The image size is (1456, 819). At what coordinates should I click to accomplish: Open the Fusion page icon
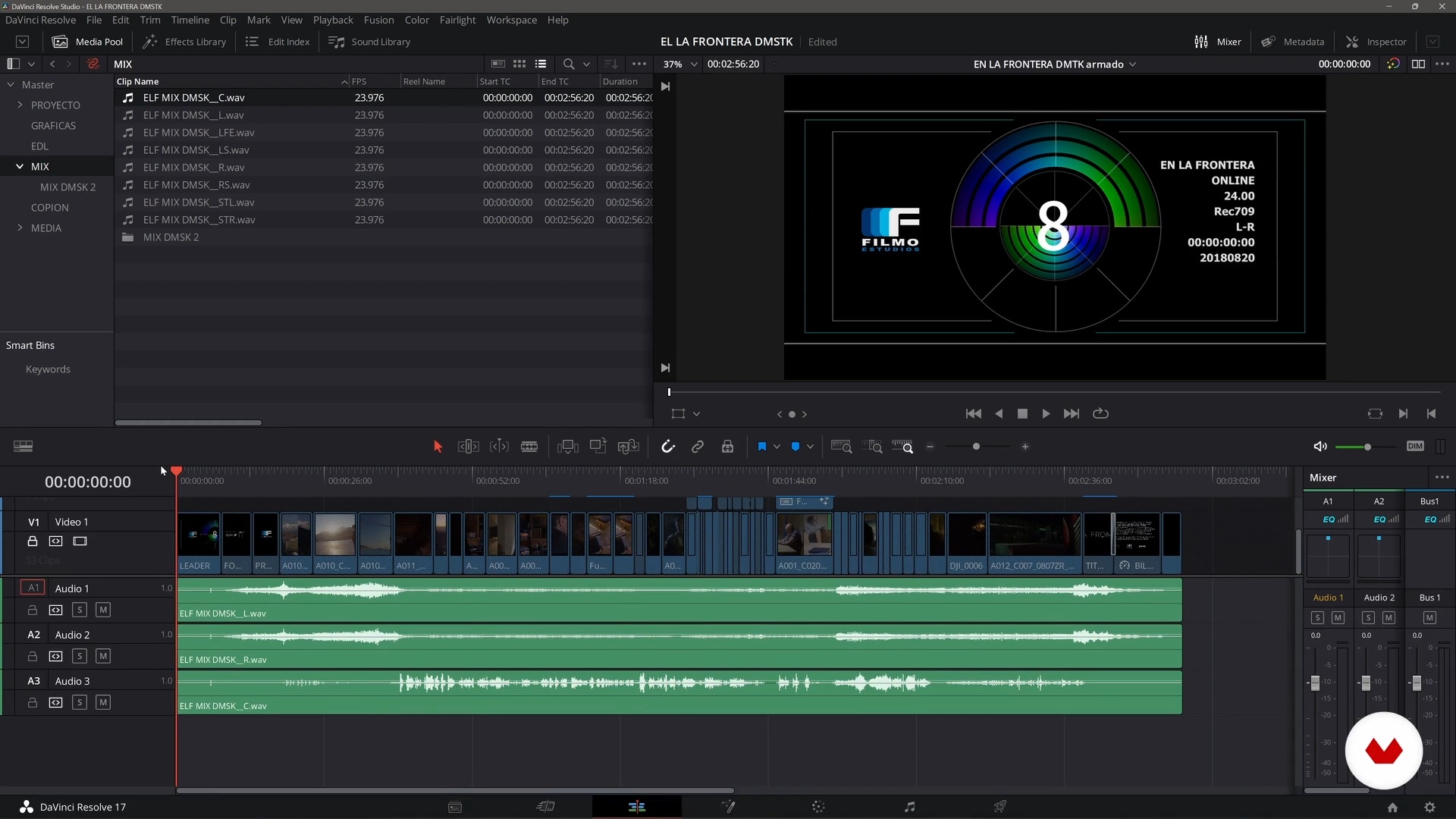tap(728, 807)
